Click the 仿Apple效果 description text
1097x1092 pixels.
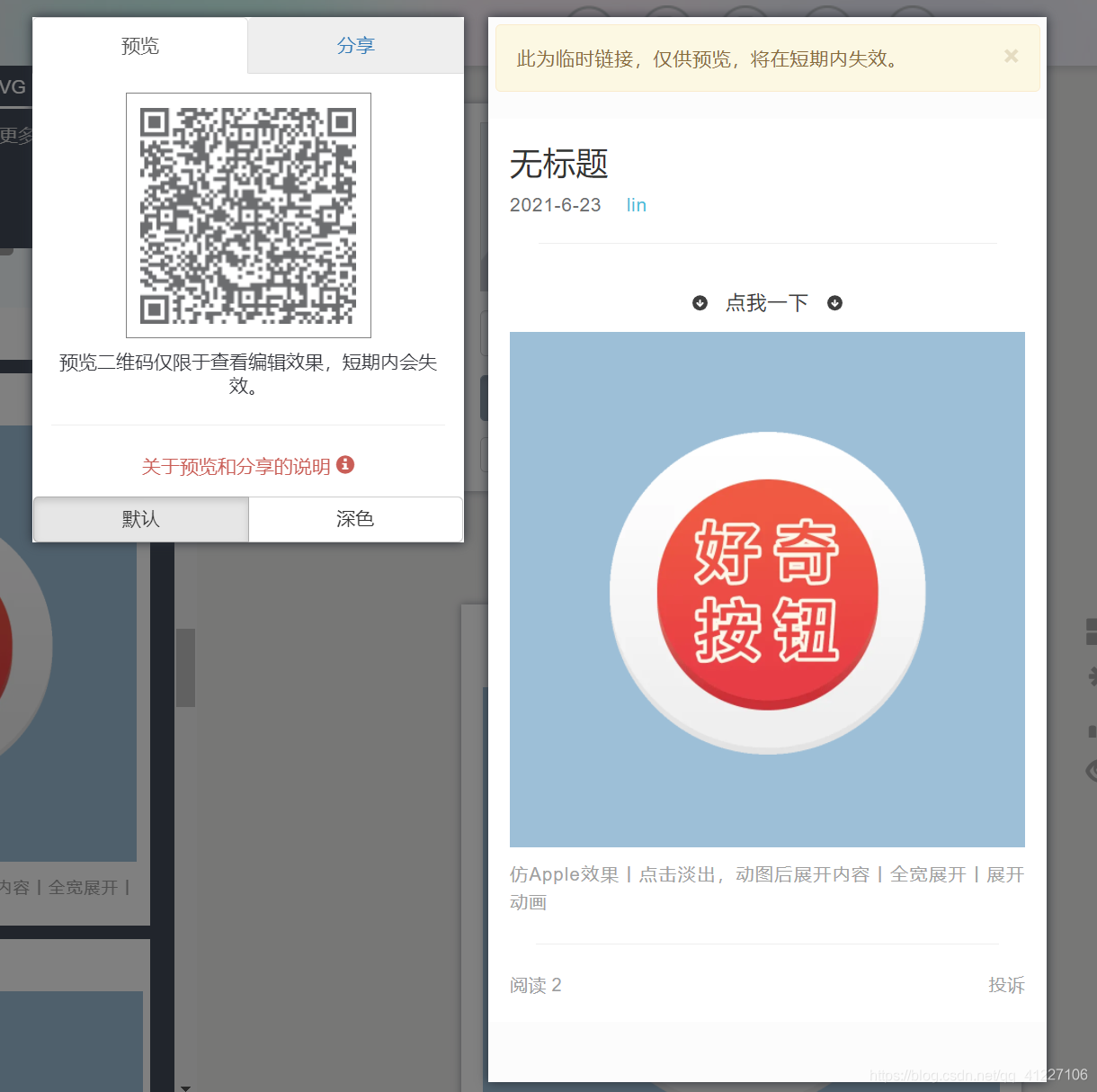coord(767,888)
